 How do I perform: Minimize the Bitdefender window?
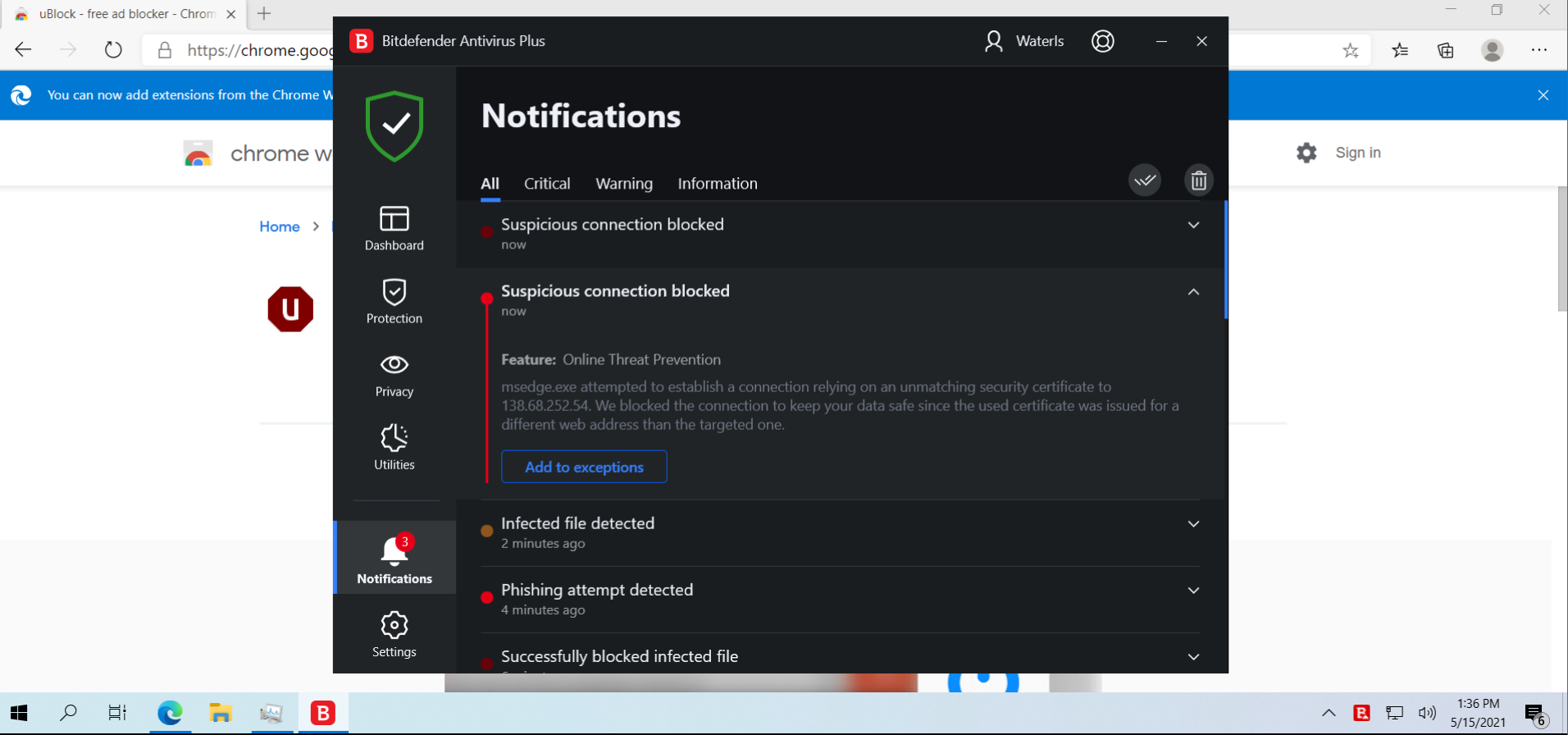click(1161, 41)
